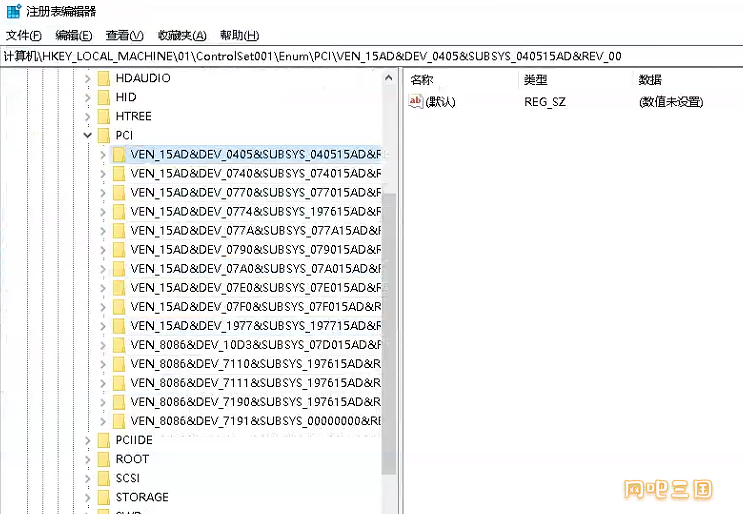Click folder icon of VEN_15AD&DEV_0774 key
The image size is (743, 514).
[119, 211]
